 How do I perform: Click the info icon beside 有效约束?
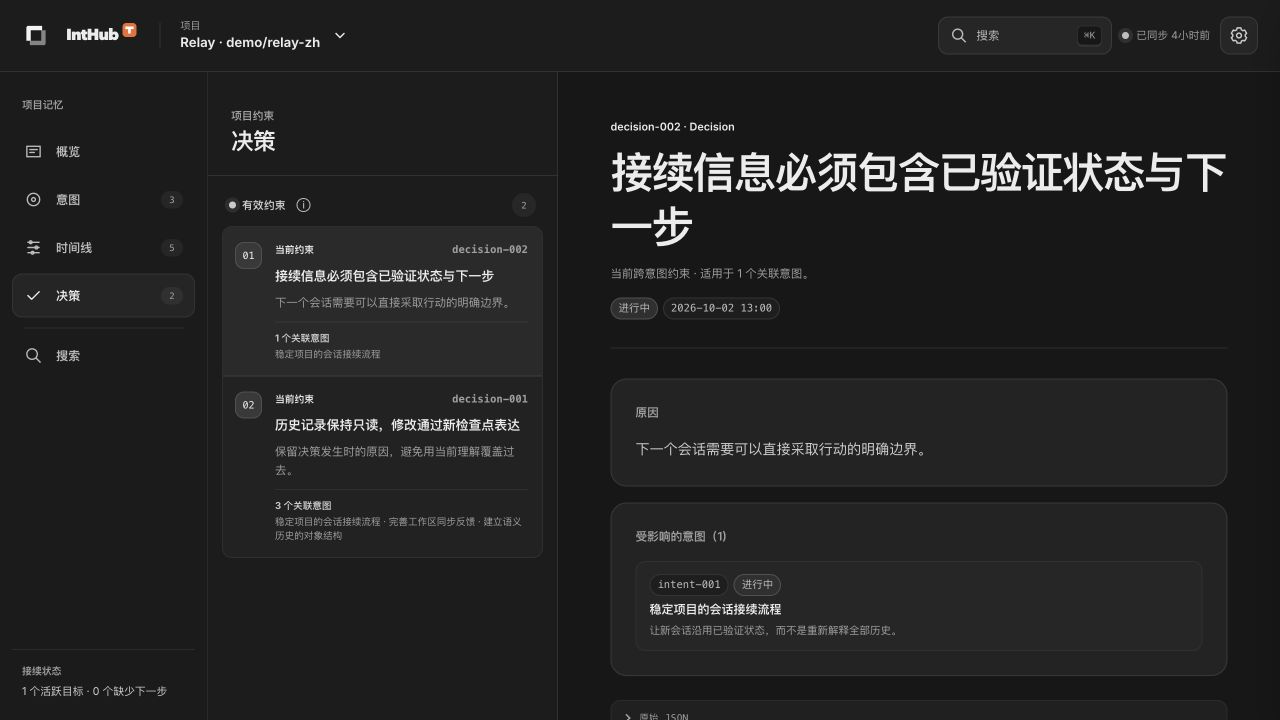(x=303, y=205)
